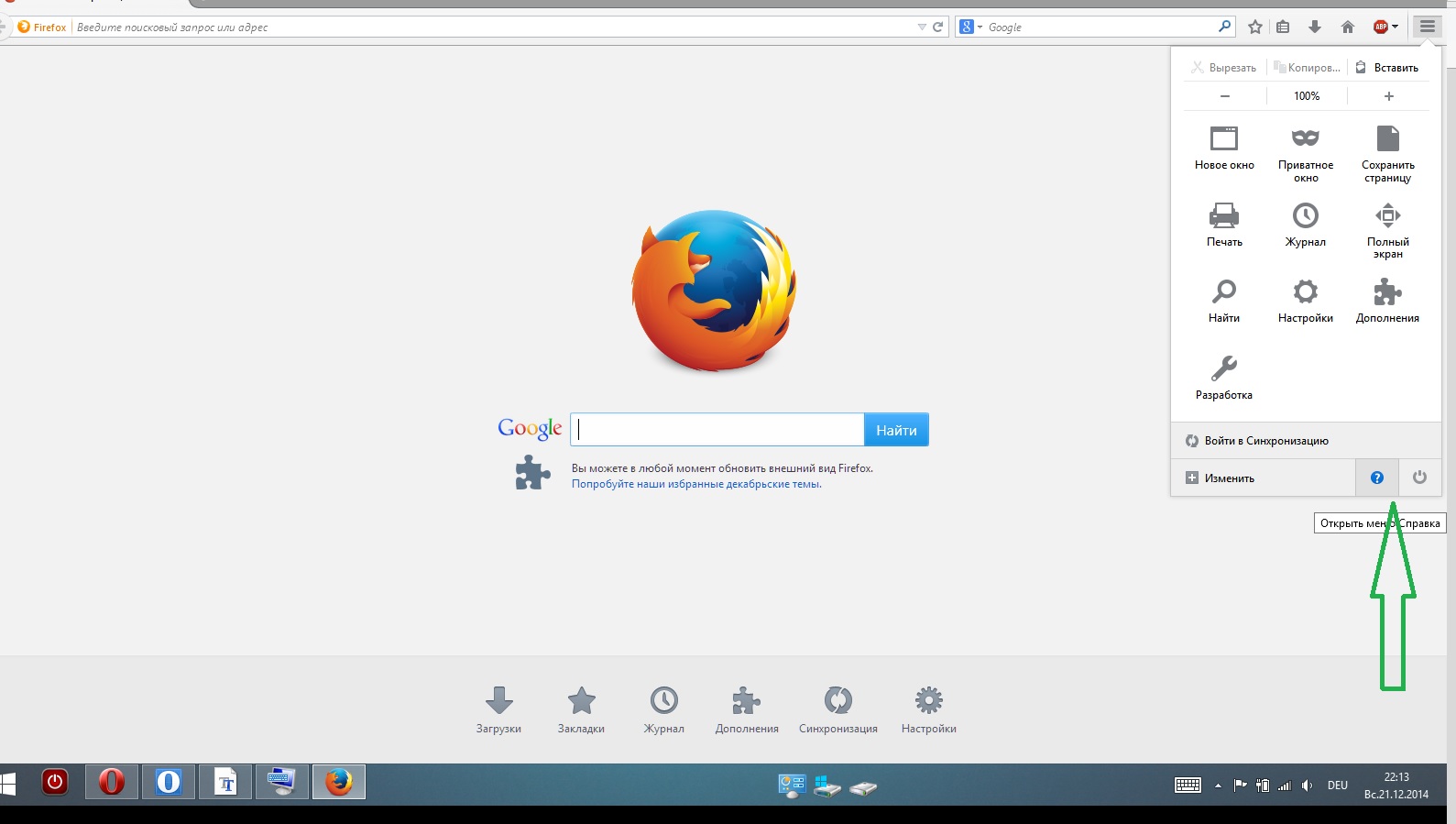
Task: Open Add-ons (Дополнения) in the menu panel
Action: pos(1387,301)
